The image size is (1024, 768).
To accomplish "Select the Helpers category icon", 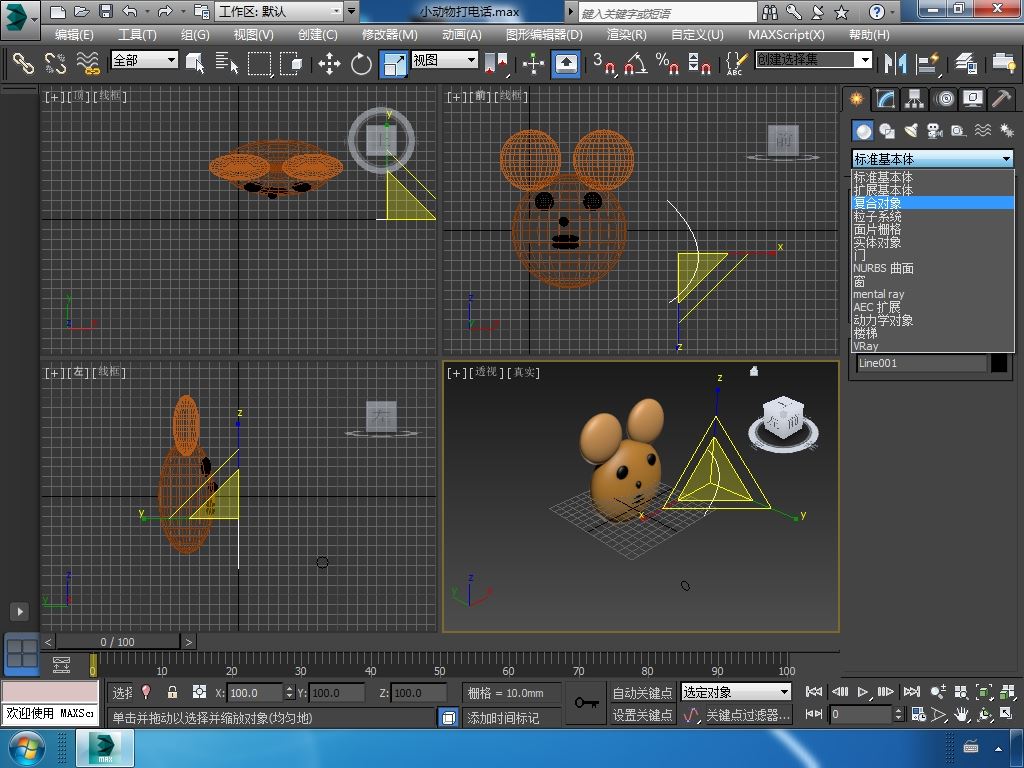I will [x=959, y=131].
